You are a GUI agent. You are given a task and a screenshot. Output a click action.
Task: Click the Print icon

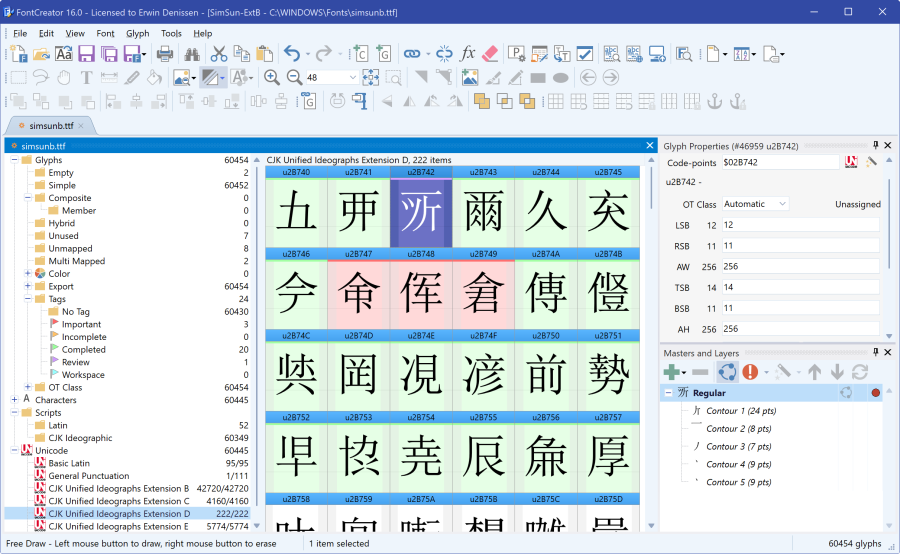tap(165, 54)
